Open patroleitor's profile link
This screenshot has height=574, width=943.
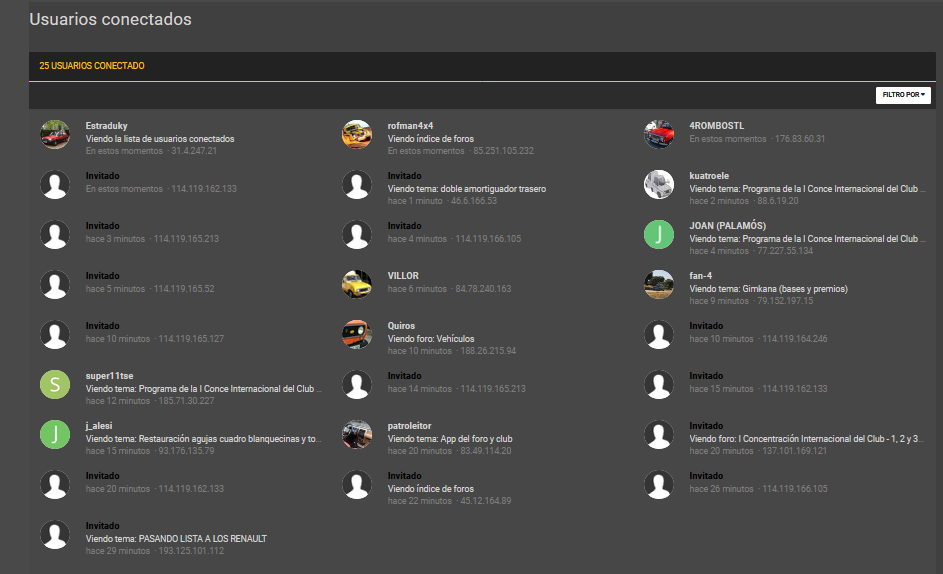click(x=410, y=425)
